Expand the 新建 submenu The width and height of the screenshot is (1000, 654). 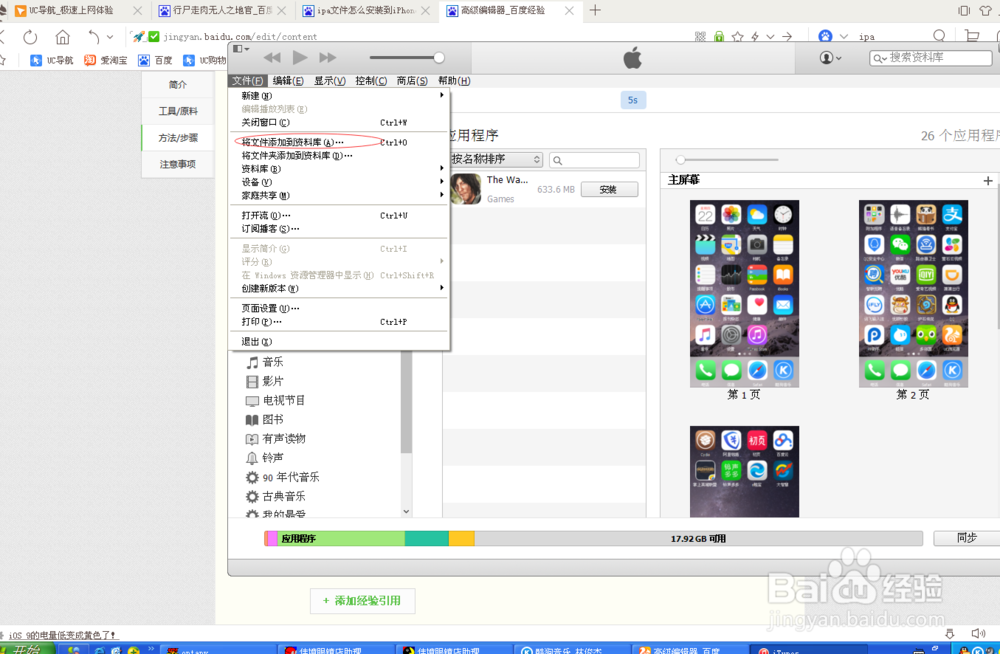[x=339, y=96]
